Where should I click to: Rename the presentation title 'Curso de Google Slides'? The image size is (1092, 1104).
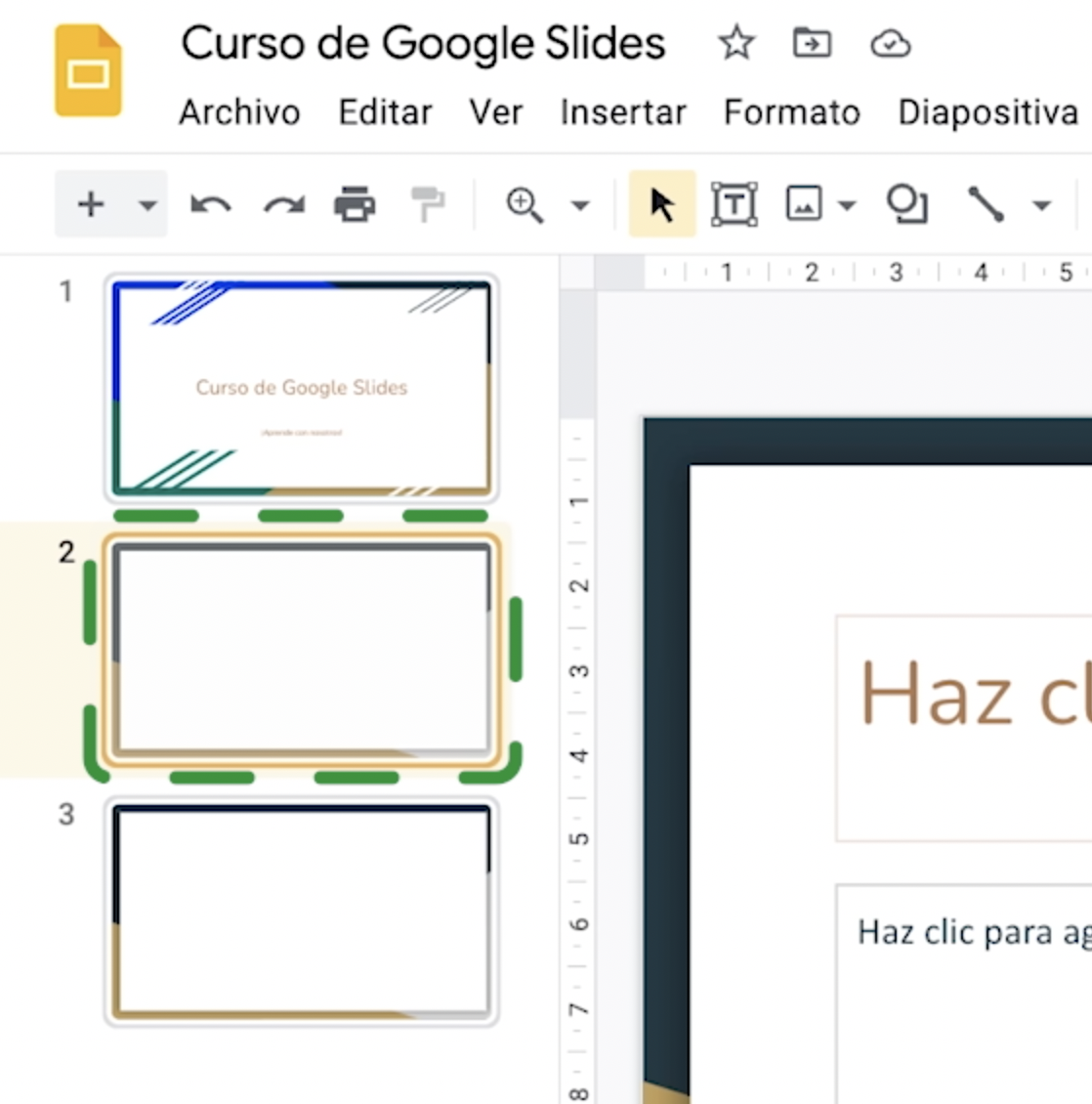click(424, 43)
